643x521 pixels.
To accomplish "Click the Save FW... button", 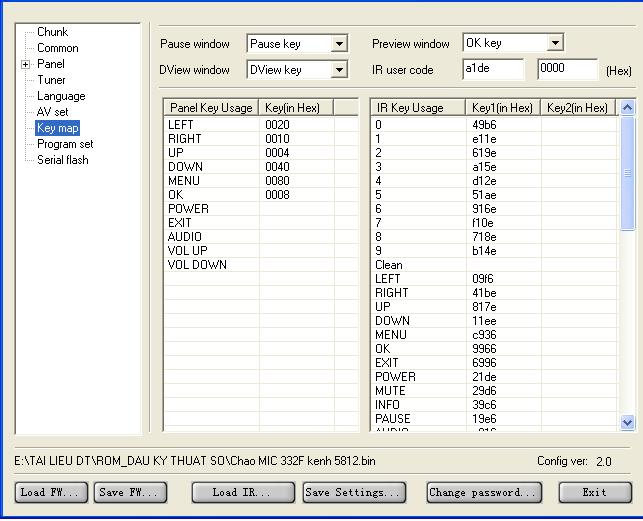I will tap(130, 492).
